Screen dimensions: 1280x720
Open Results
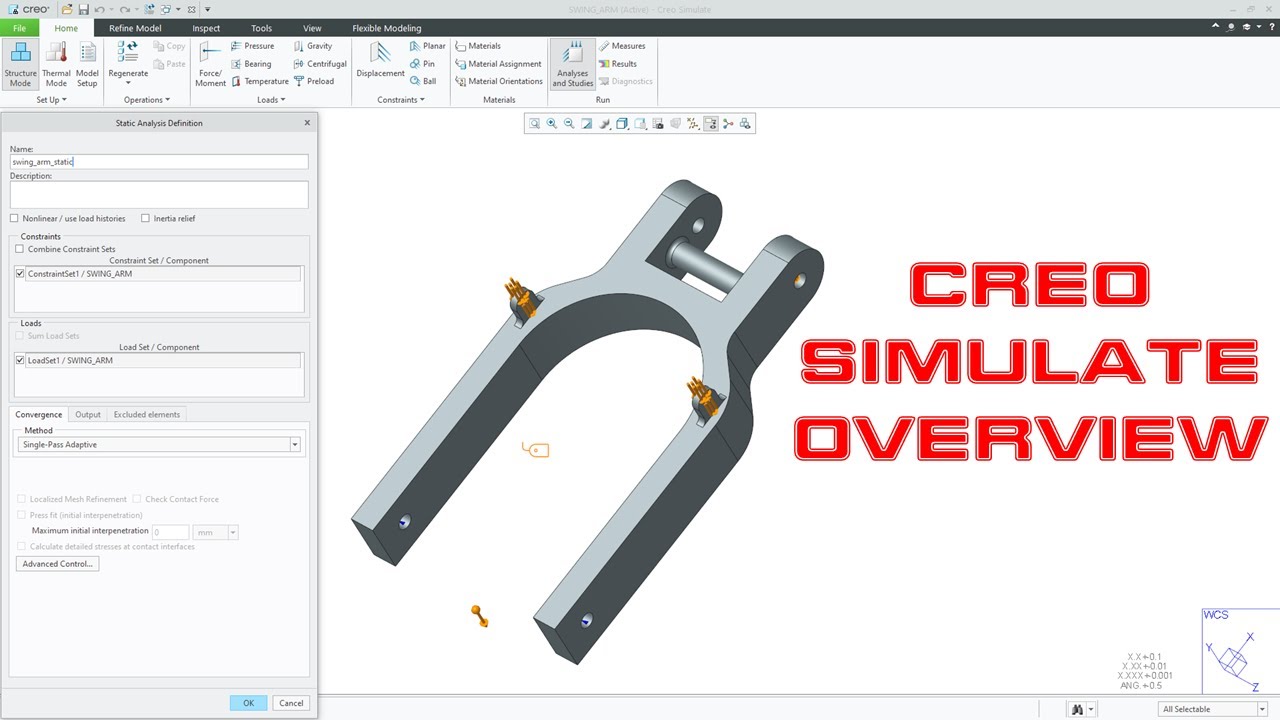click(618, 64)
